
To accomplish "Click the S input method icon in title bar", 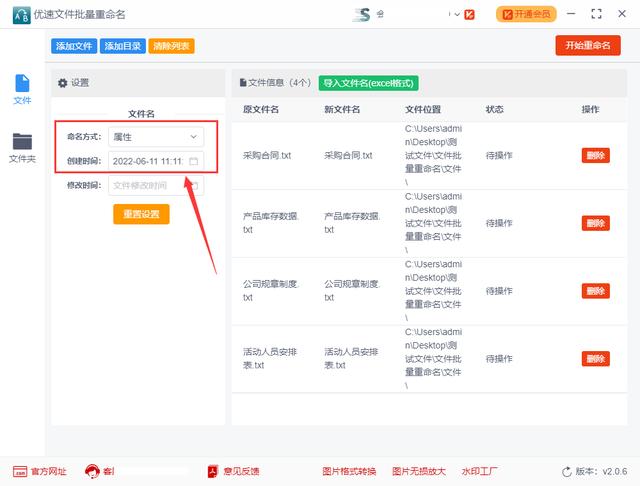I will 362,15.
